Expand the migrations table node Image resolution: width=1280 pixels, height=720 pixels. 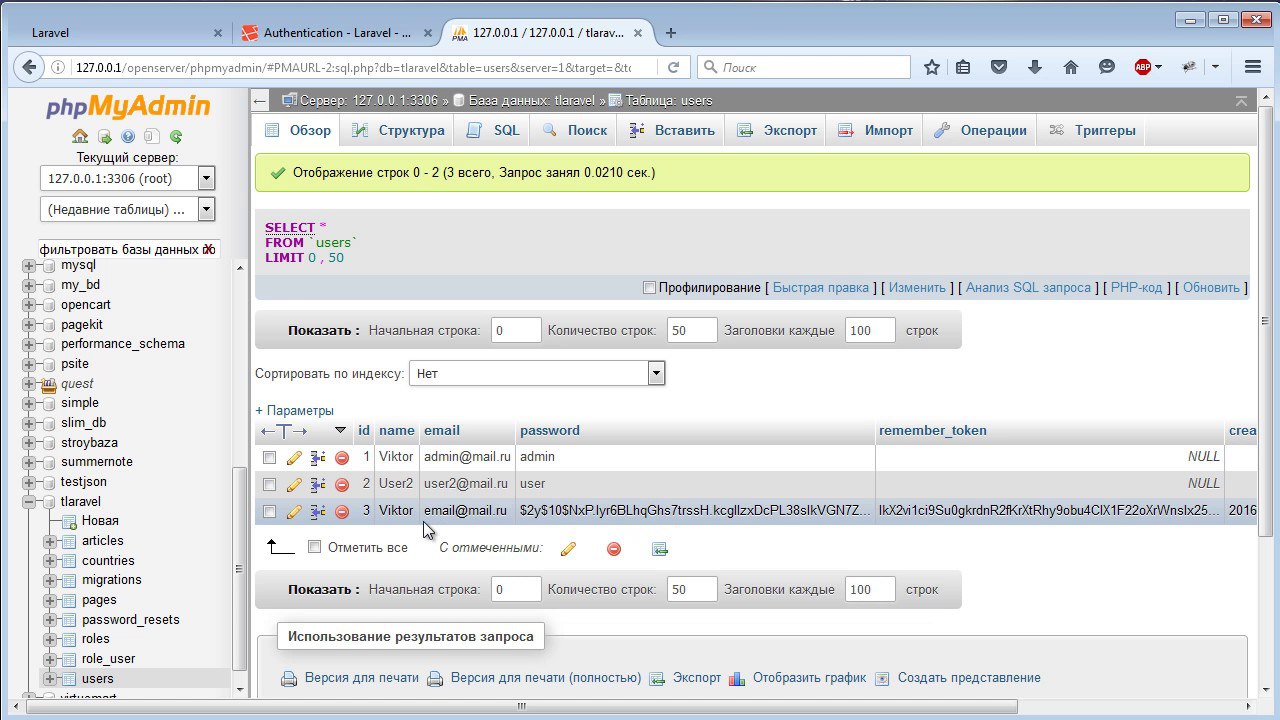click(49, 580)
